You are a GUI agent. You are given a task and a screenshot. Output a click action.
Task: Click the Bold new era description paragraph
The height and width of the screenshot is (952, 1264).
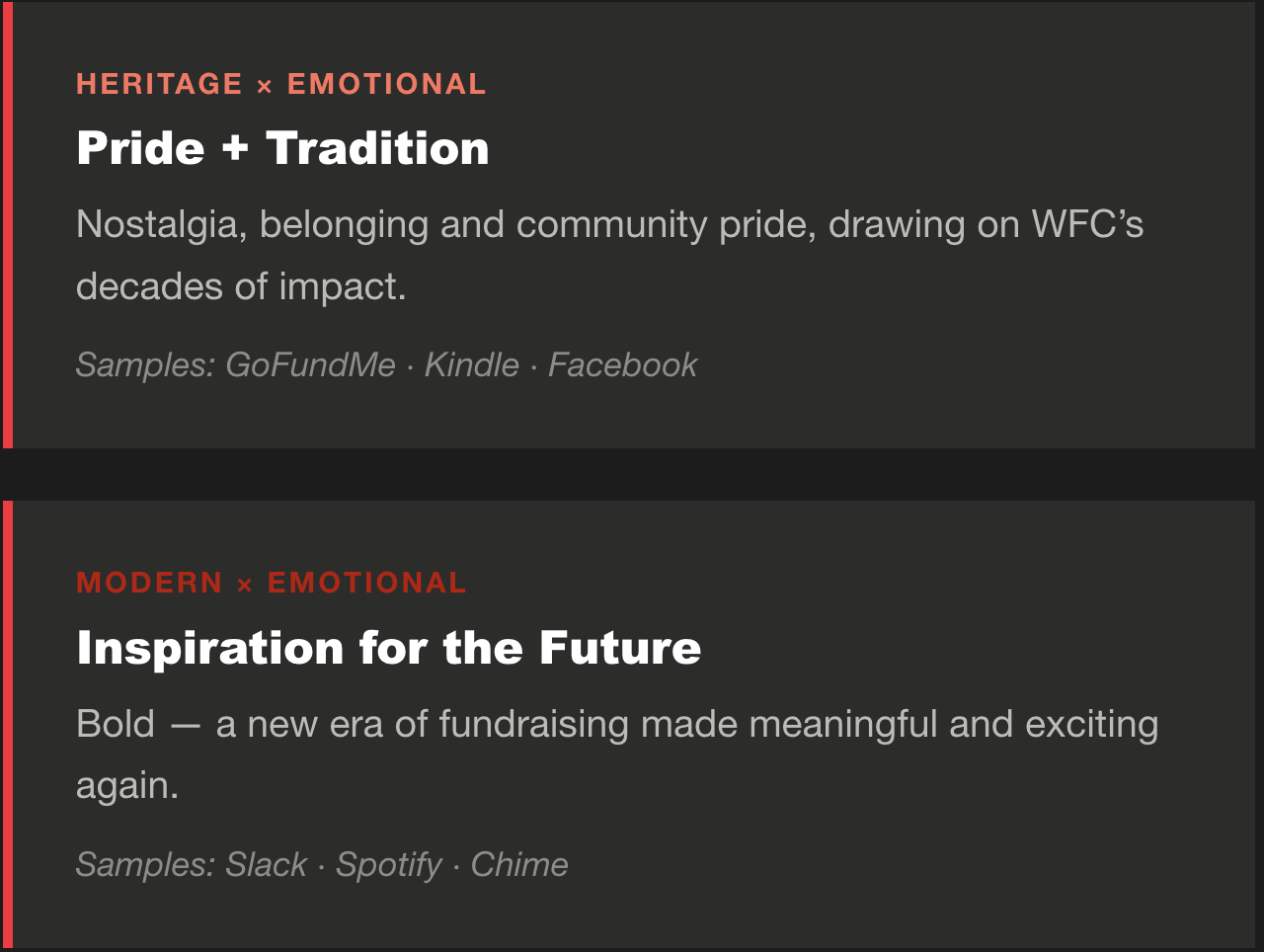click(x=617, y=754)
